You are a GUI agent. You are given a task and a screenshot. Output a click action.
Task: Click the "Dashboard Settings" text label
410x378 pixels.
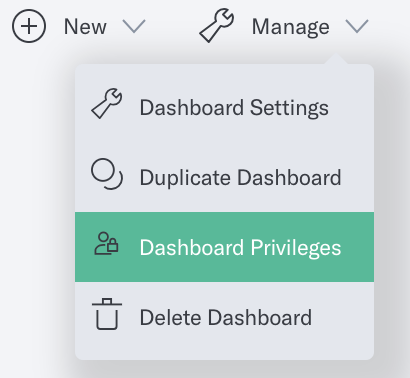234,108
